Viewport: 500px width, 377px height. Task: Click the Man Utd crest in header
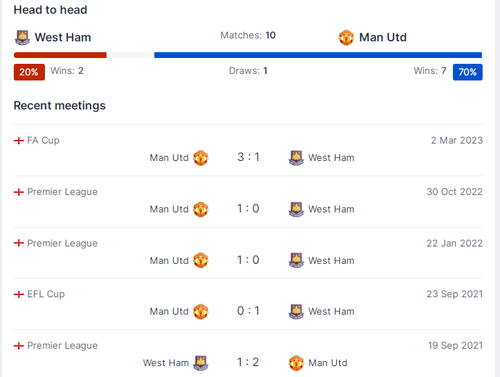tap(346, 37)
